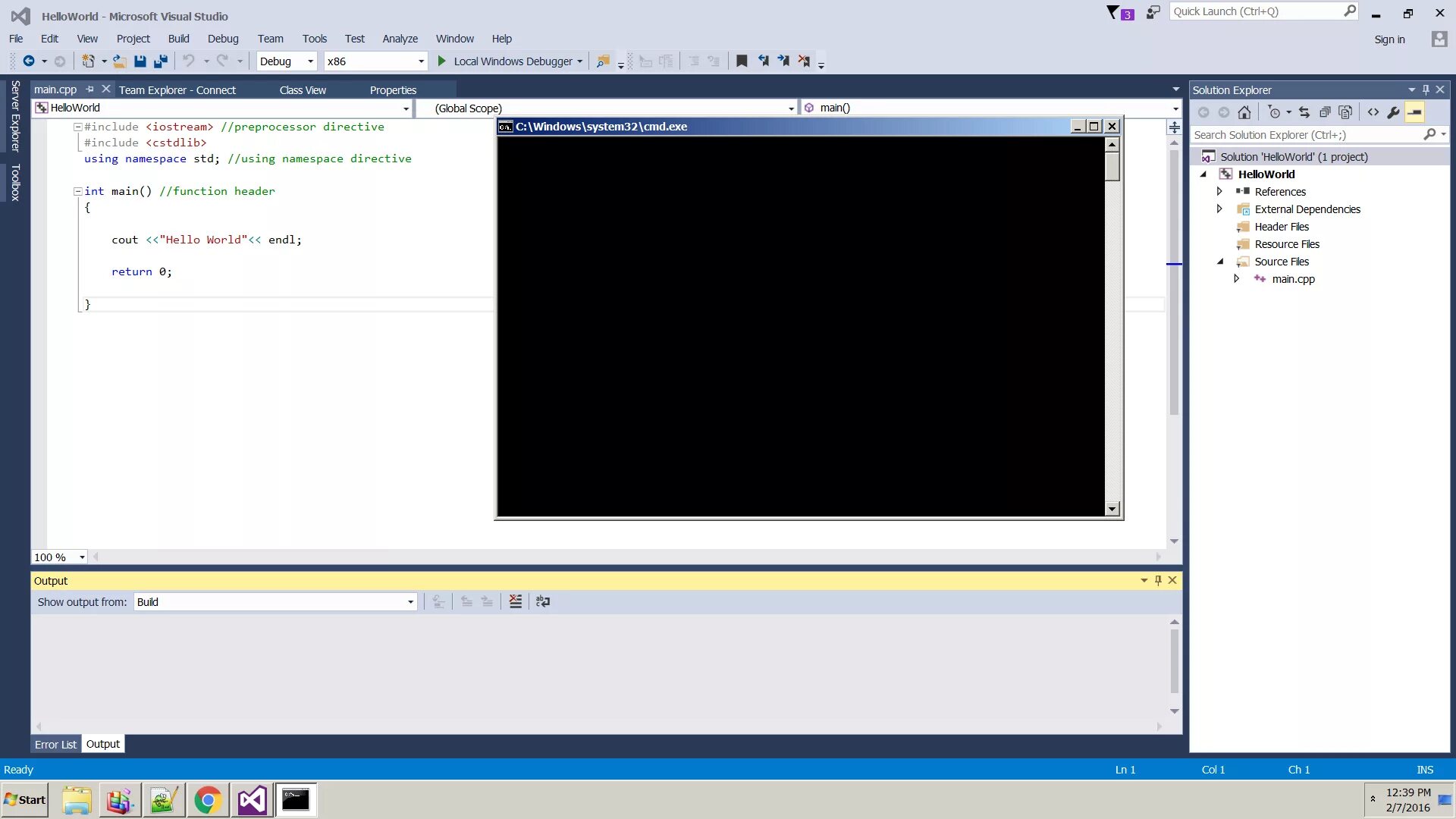Click the Open File toolbar icon
Image resolution: width=1456 pixels, height=819 pixels.
(119, 61)
